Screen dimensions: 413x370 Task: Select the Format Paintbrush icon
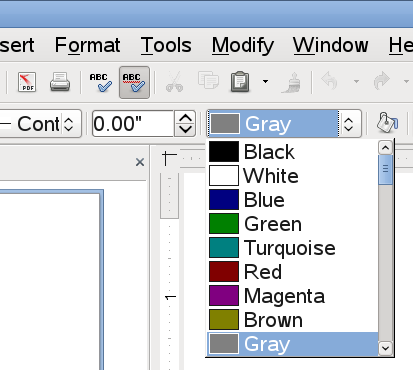[x=292, y=82]
